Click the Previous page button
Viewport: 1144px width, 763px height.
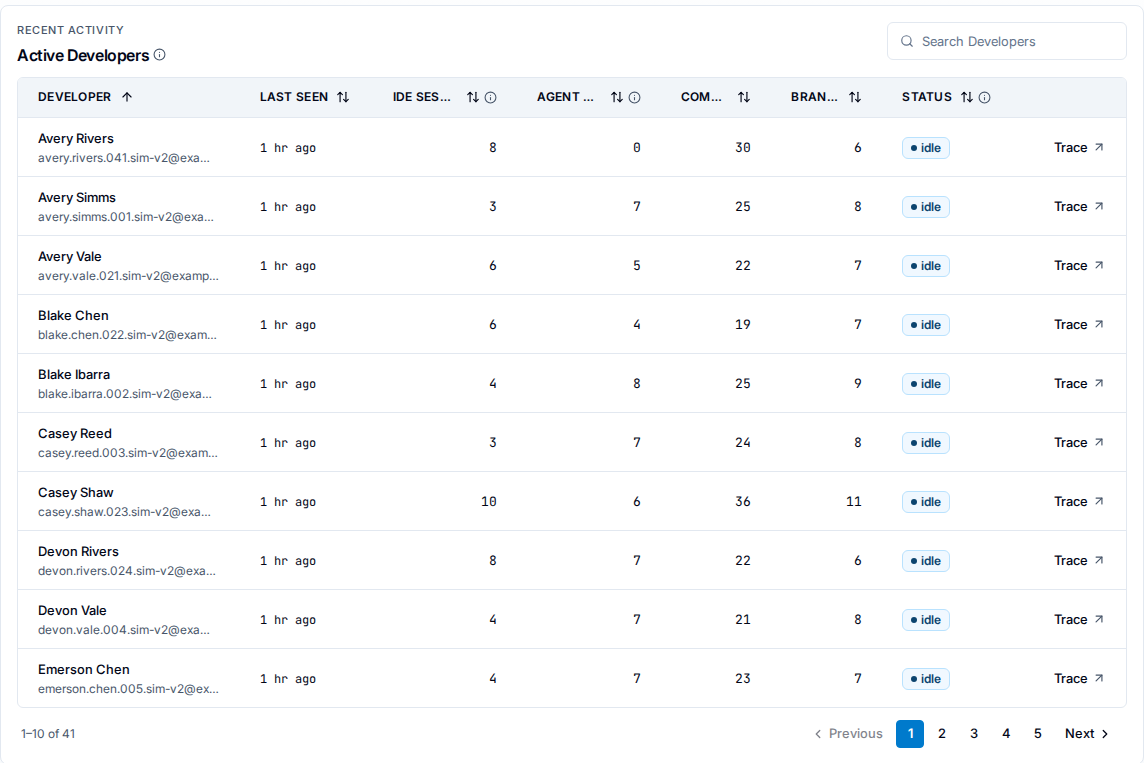pyautogui.click(x=849, y=734)
